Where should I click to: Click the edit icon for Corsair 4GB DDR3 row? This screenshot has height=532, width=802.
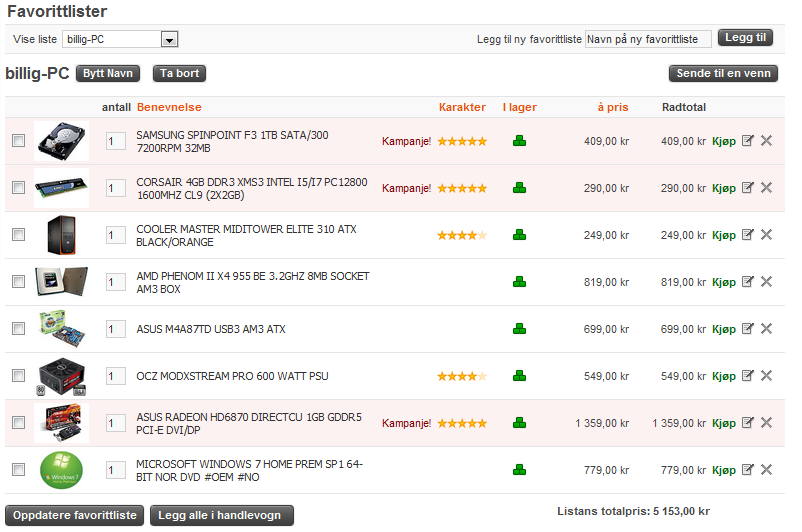point(747,188)
